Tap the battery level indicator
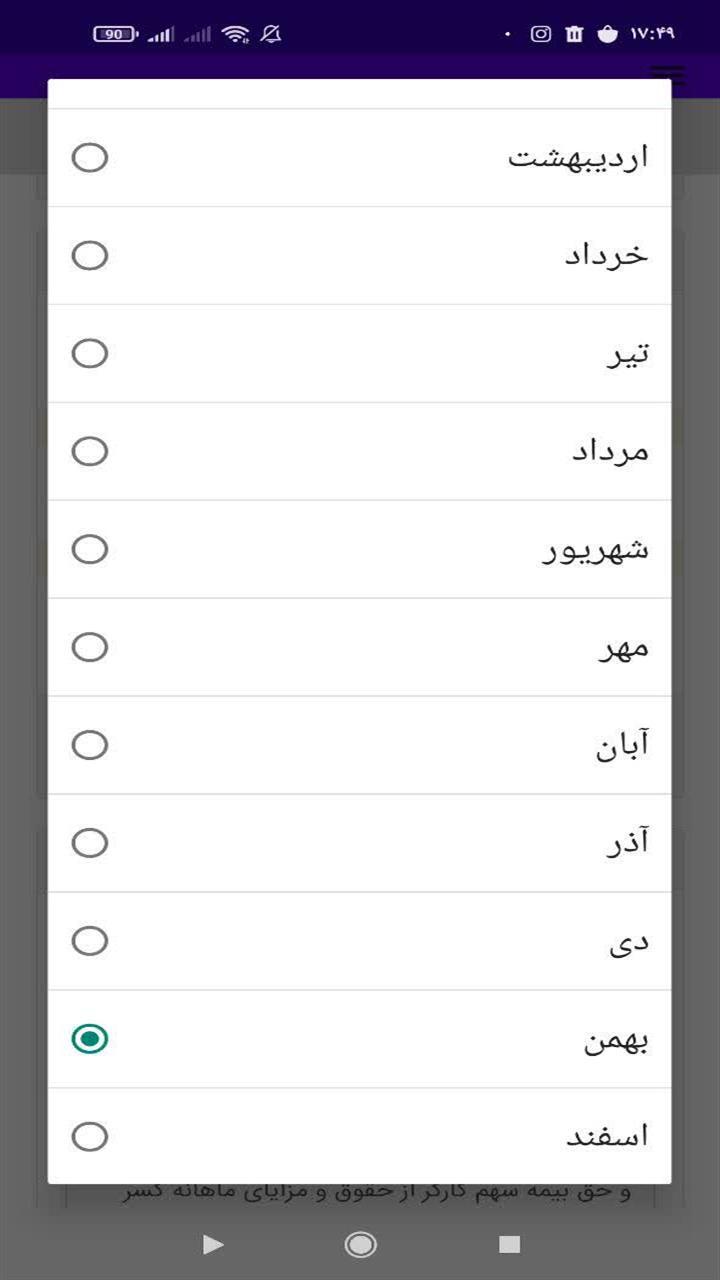Image resolution: width=720 pixels, height=1280 pixels. coord(115,34)
